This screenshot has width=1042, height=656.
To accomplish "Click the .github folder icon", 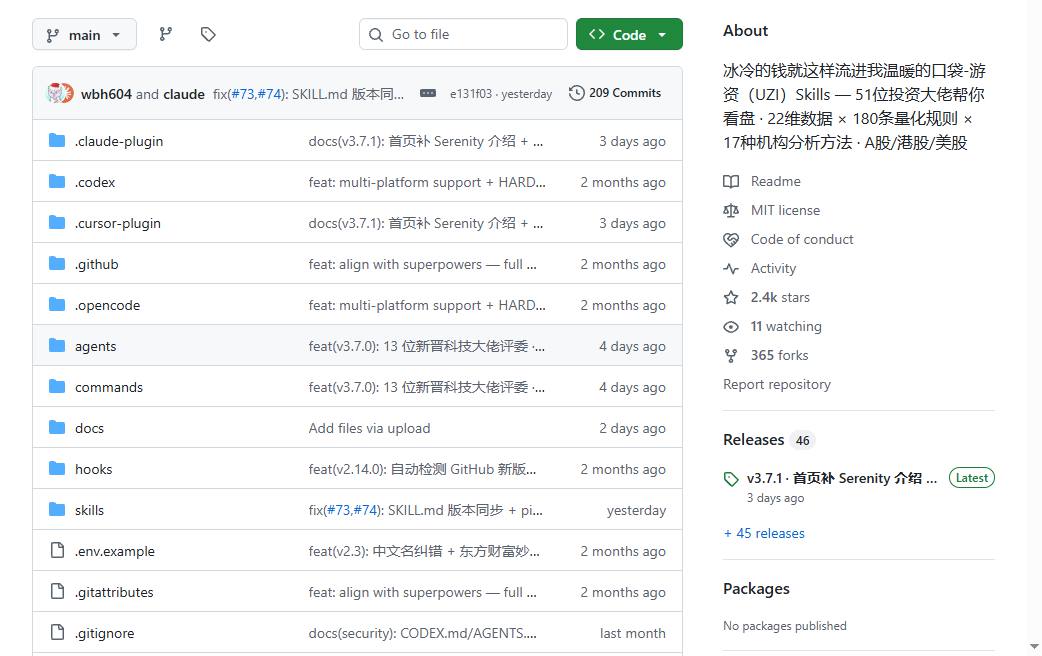I will click(x=57, y=264).
